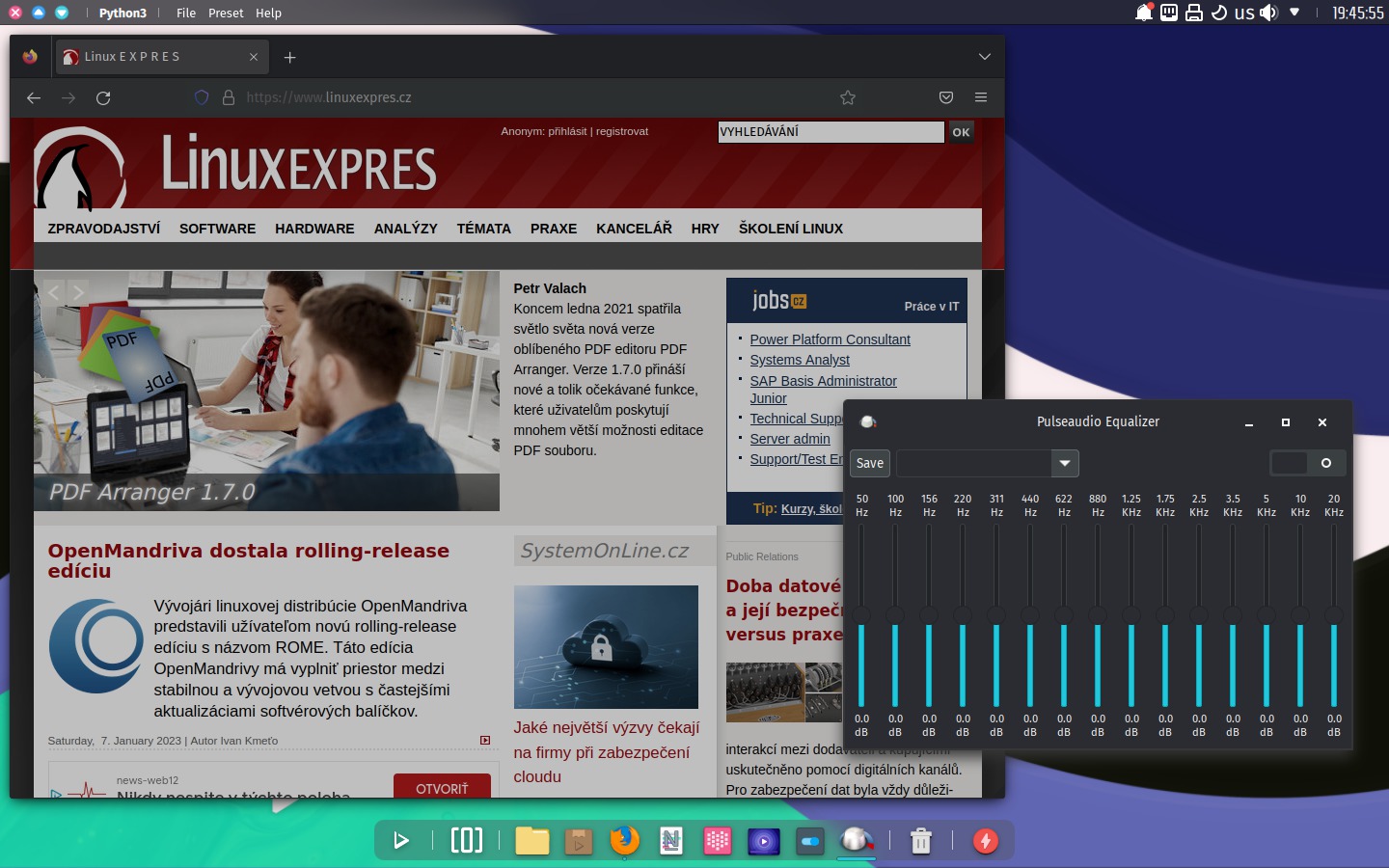Click the Firefox back arrow
This screenshot has height=868, width=1389.
coord(34,97)
